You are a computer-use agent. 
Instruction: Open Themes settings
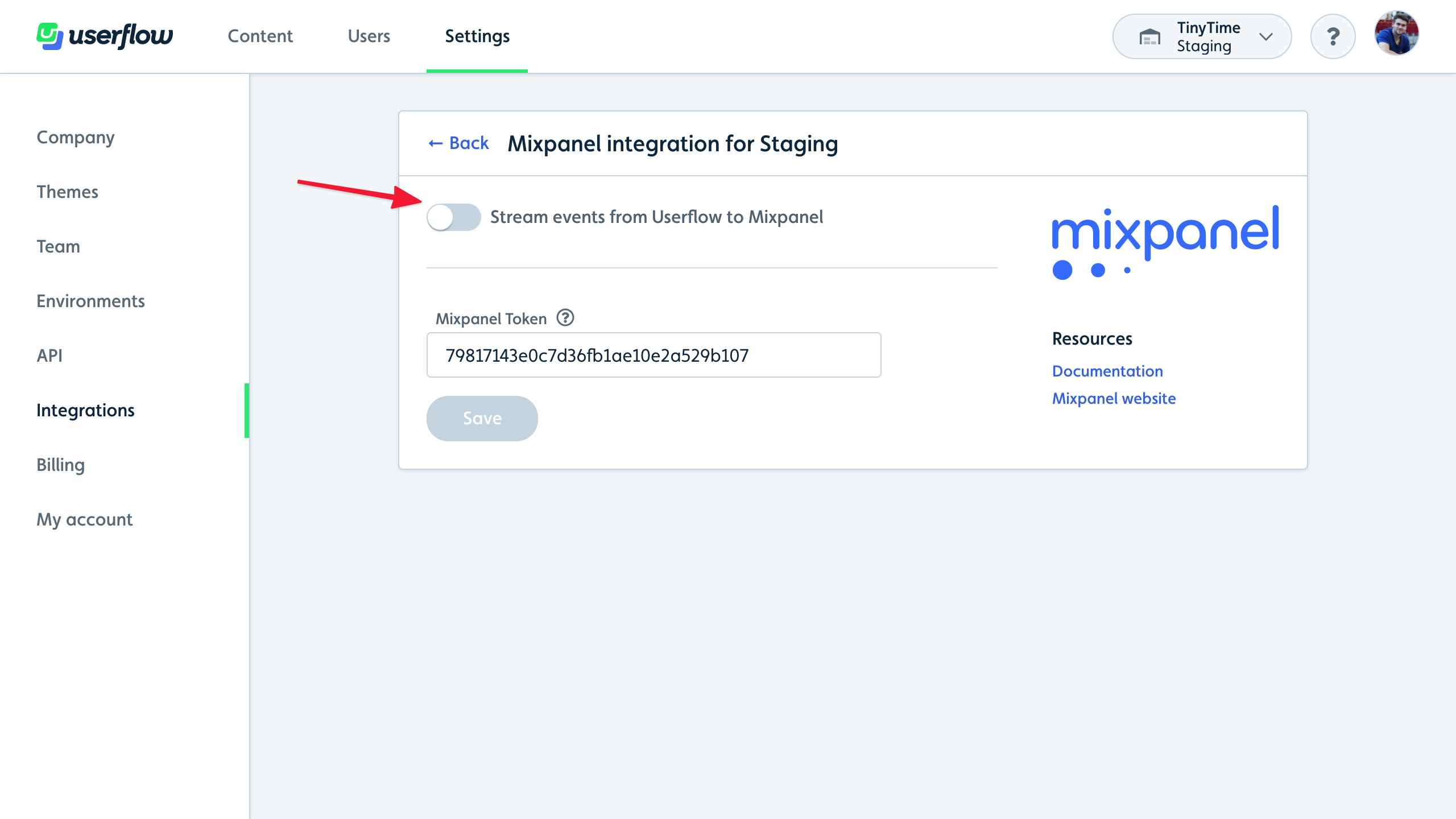67,192
